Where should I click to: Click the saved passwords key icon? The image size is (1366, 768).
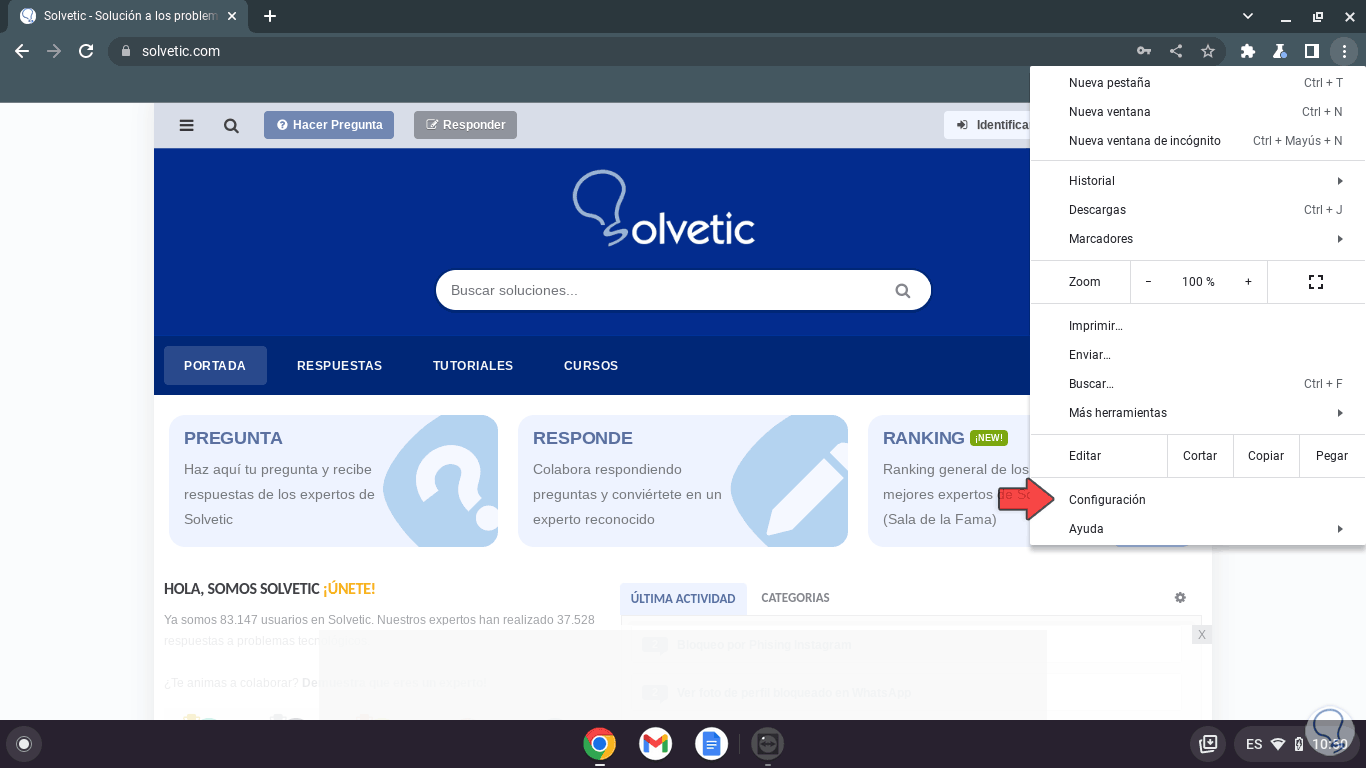pyautogui.click(x=1144, y=51)
